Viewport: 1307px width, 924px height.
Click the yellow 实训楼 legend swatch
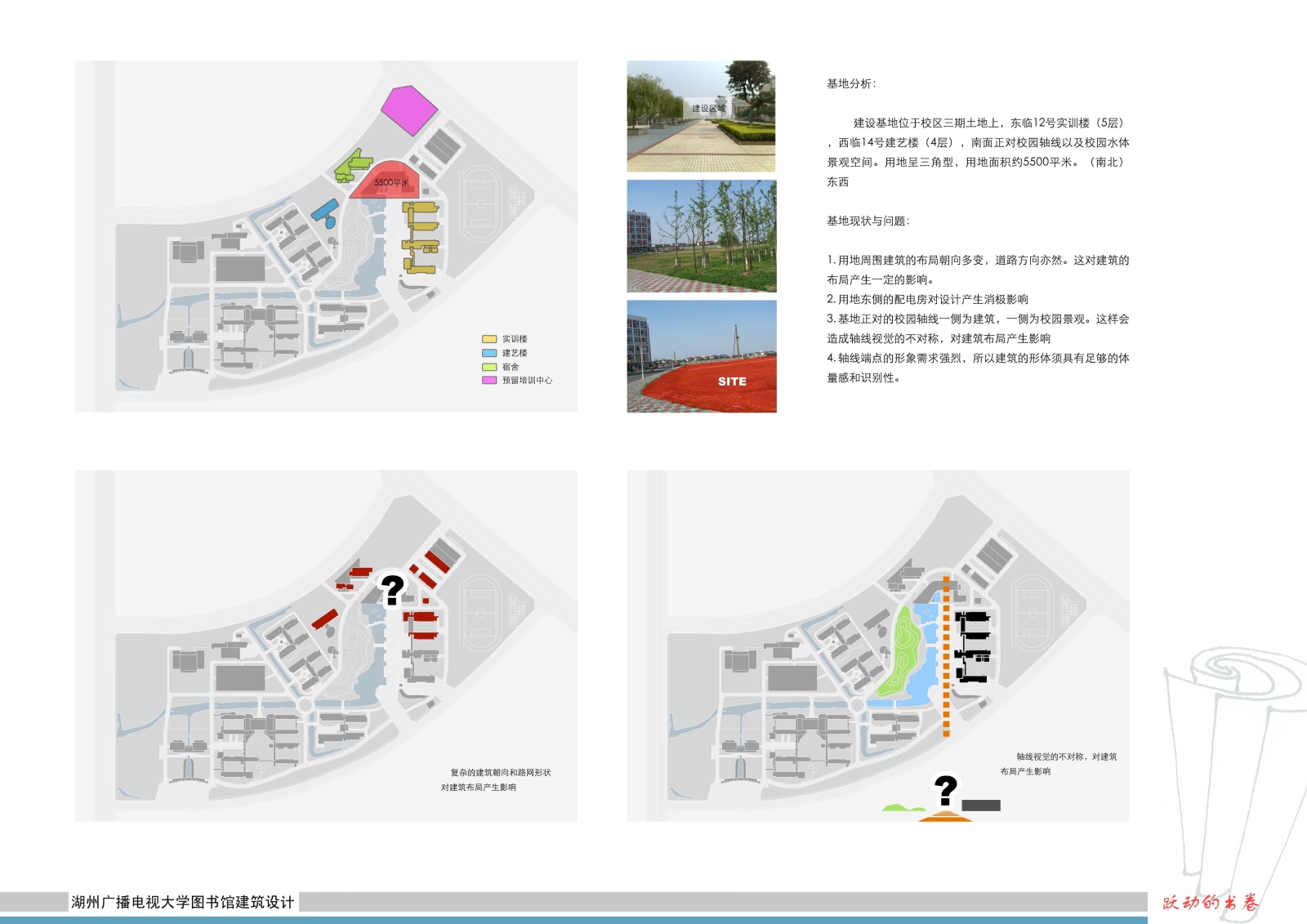[489, 339]
